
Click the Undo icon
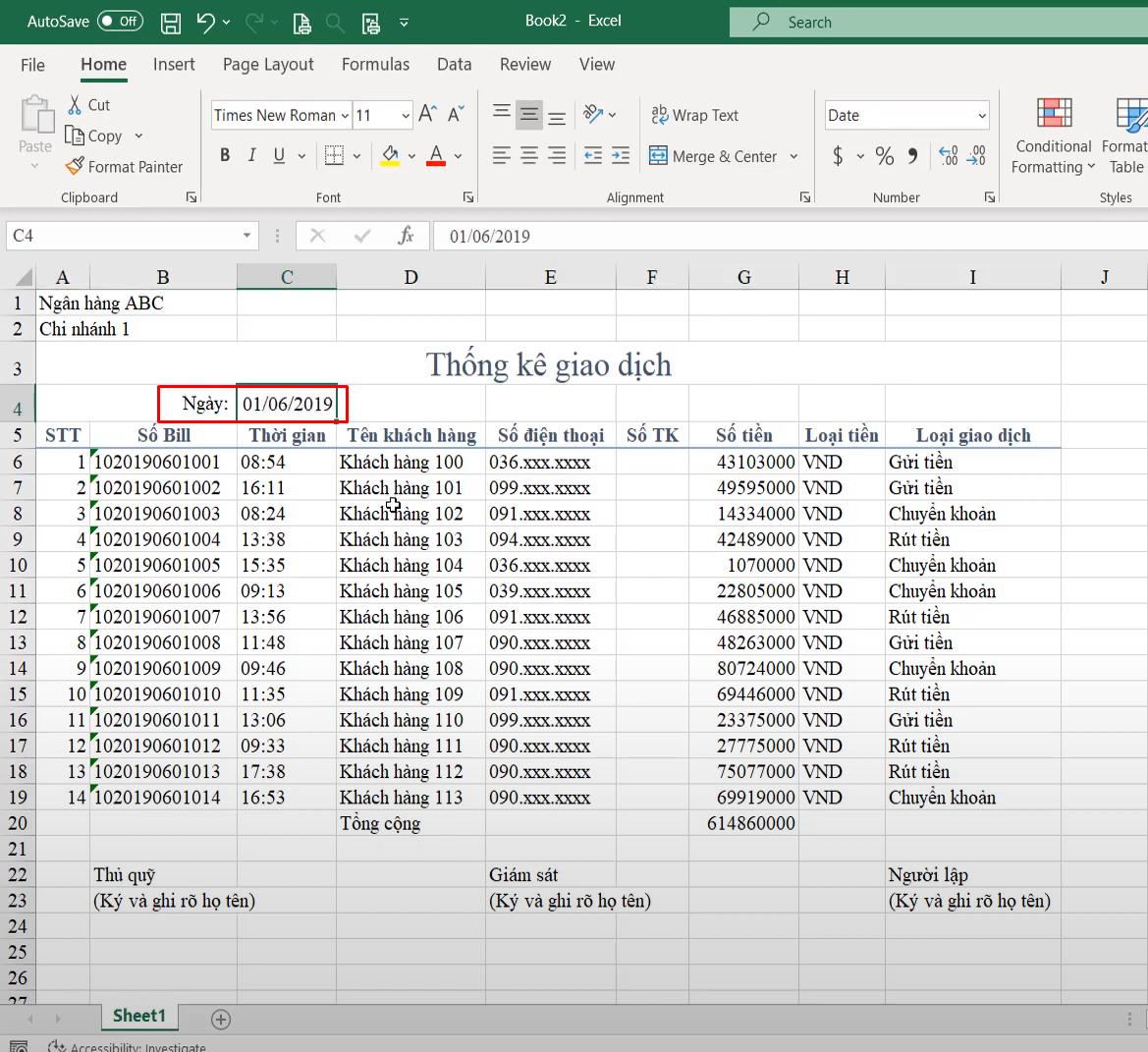(206, 23)
